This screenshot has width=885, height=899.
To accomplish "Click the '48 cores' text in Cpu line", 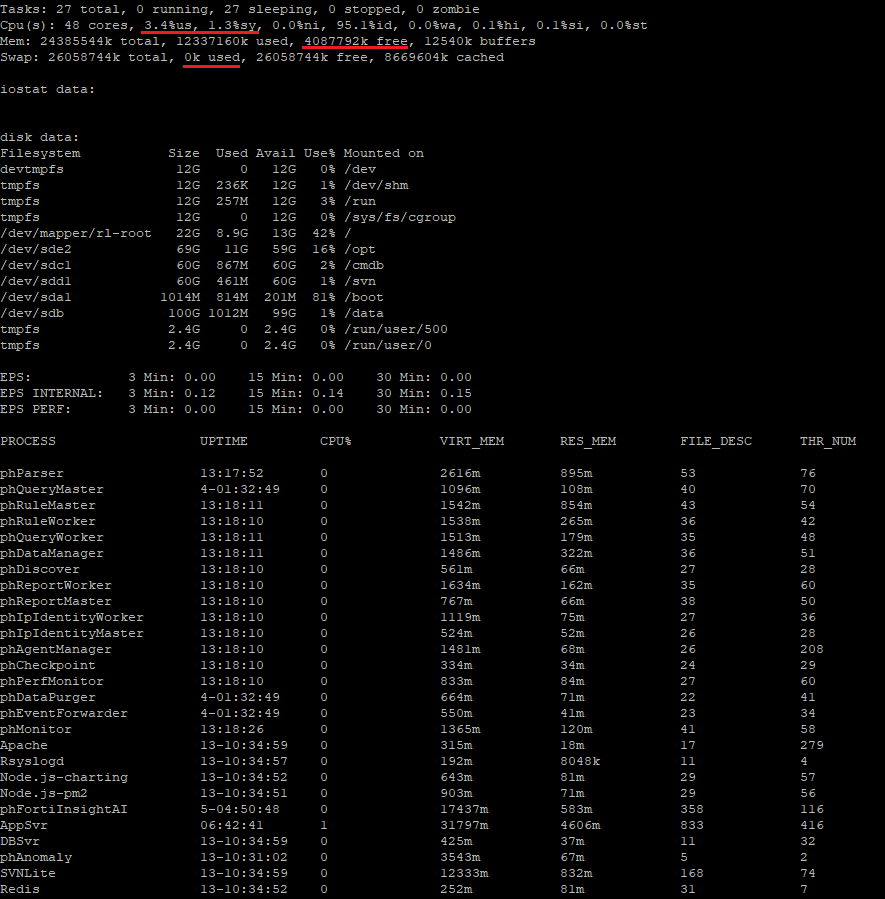I will coord(96,26).
